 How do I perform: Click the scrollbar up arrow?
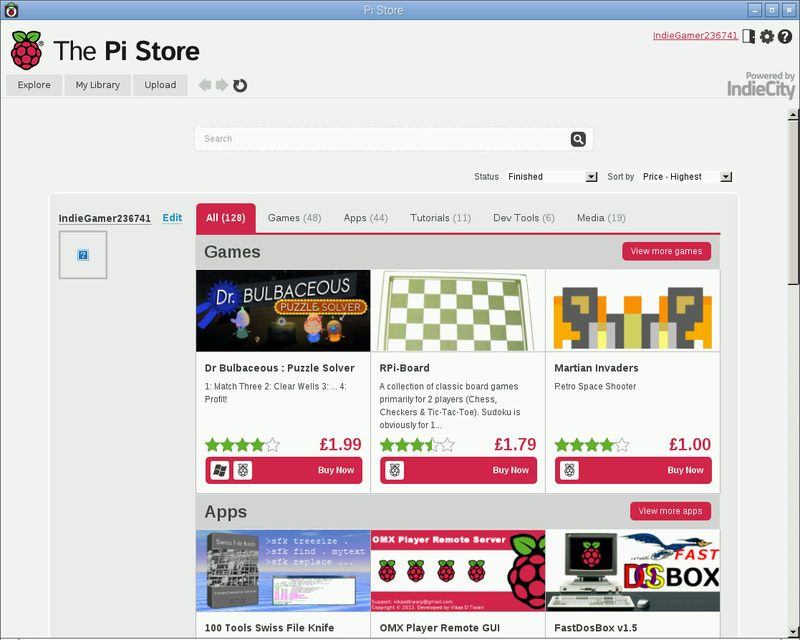(x=792, y=115)
